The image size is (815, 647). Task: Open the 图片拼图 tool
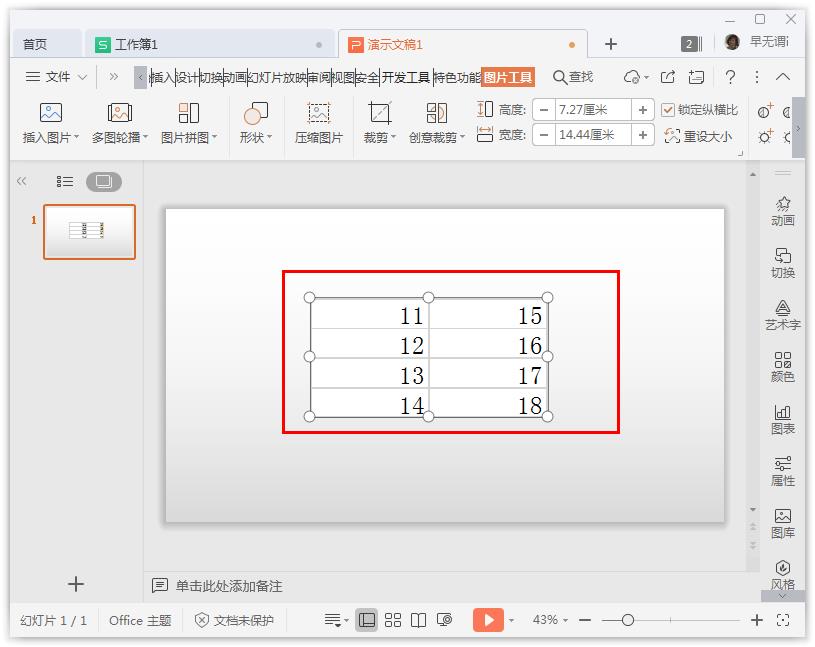click(188, 122)
